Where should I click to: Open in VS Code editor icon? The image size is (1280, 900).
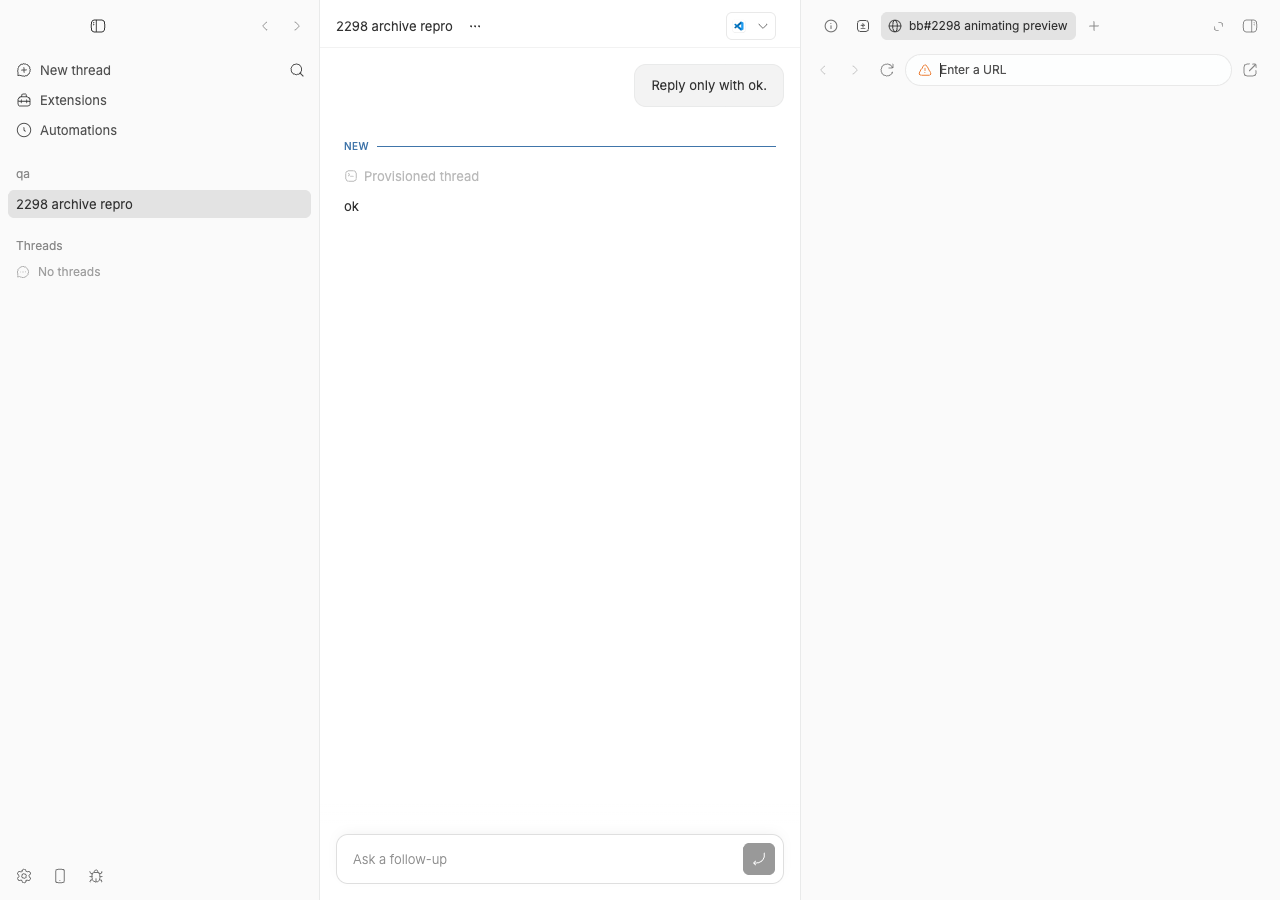pyautogui.click(x=739, y=26)
